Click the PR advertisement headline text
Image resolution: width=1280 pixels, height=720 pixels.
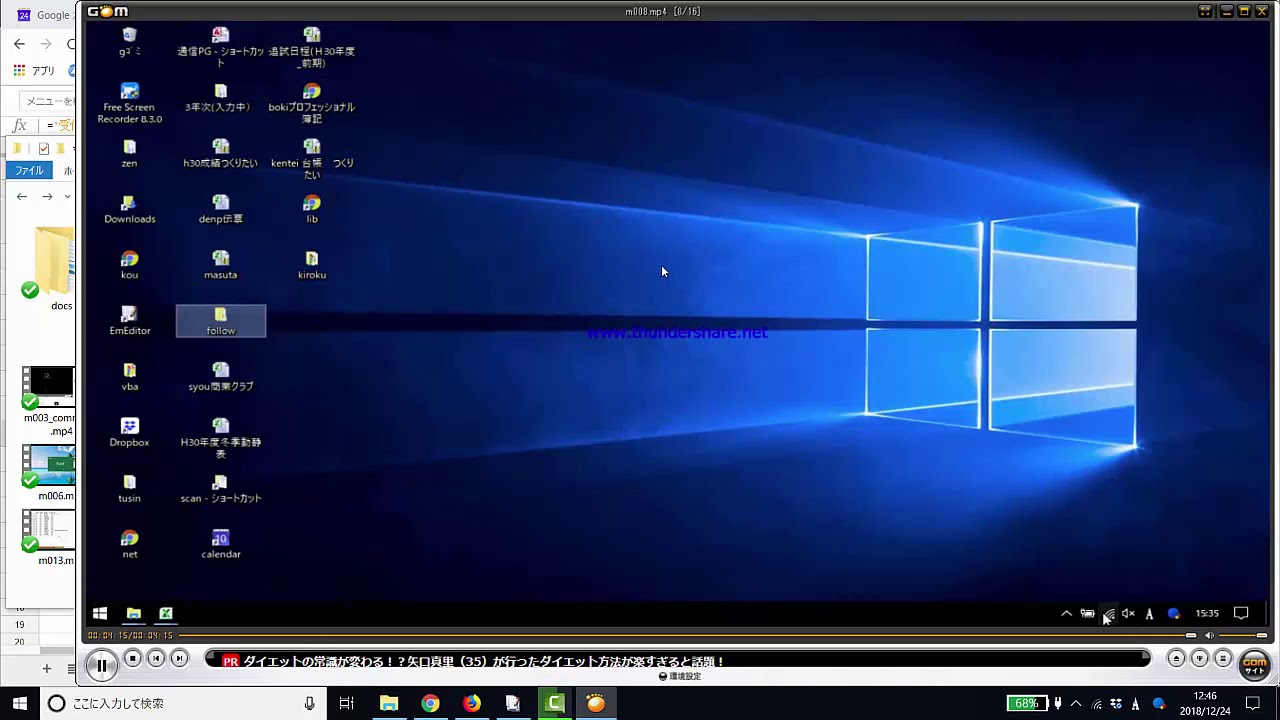pos(484,661)
